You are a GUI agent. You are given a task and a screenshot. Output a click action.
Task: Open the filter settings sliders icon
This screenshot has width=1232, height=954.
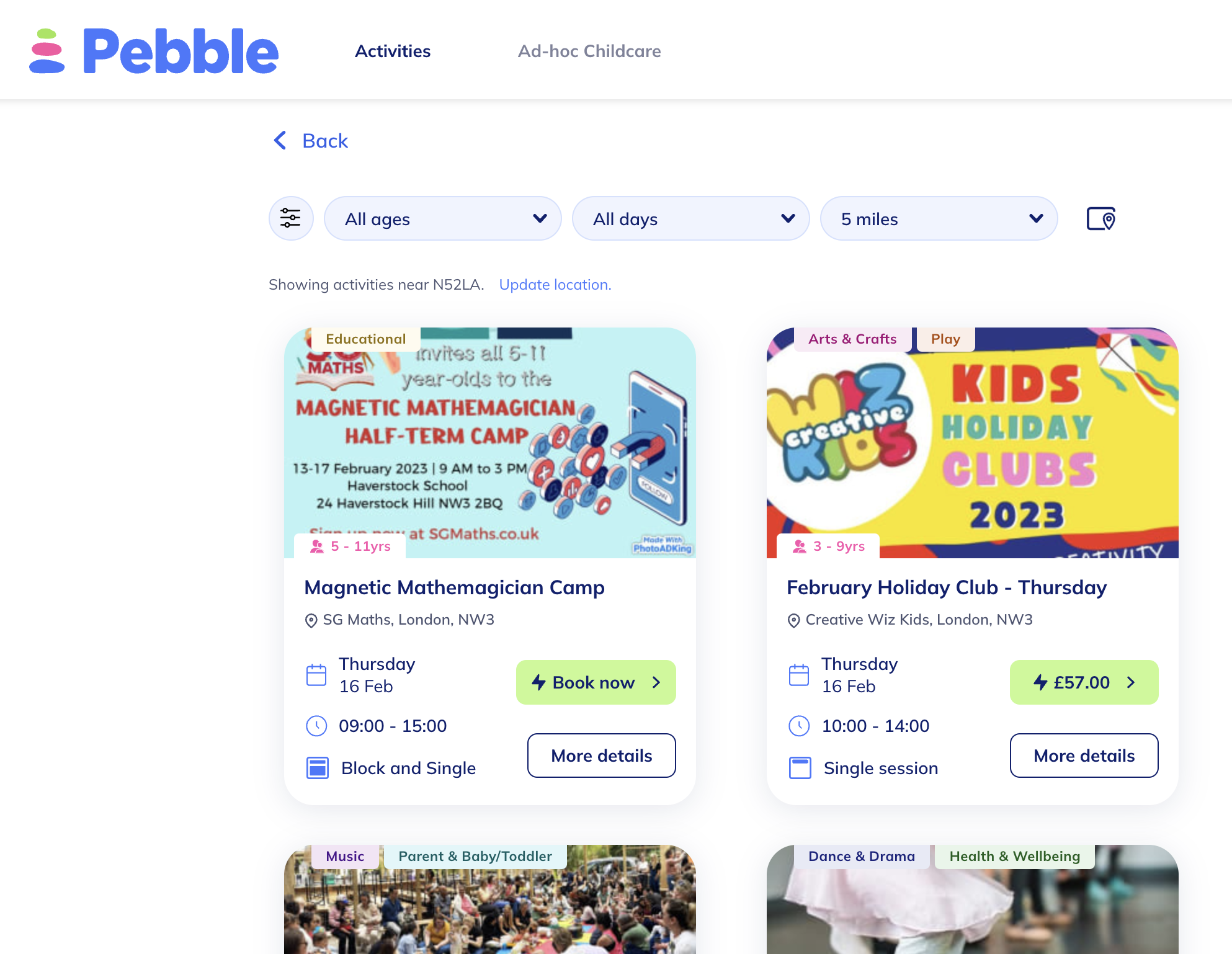[x=290, y=218]
